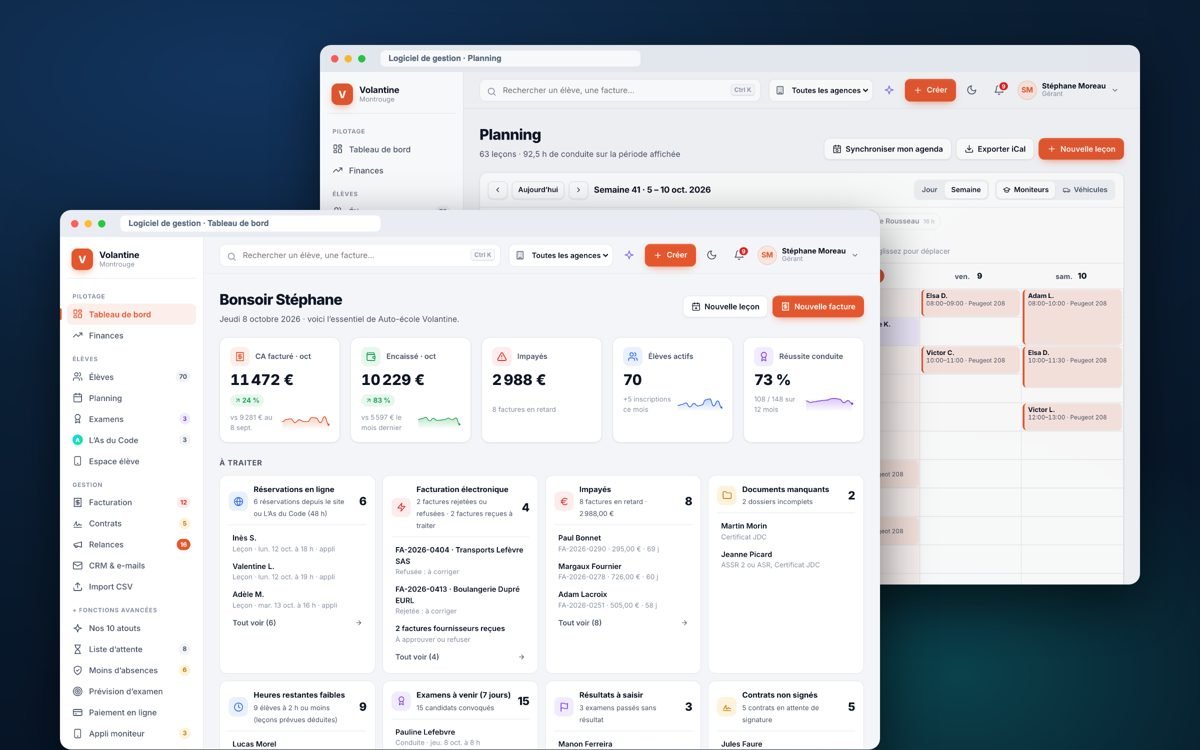The width and height of the screenshot is (1200, 750).
Task: Click the Planning window search field
Action: pos(620,90)
